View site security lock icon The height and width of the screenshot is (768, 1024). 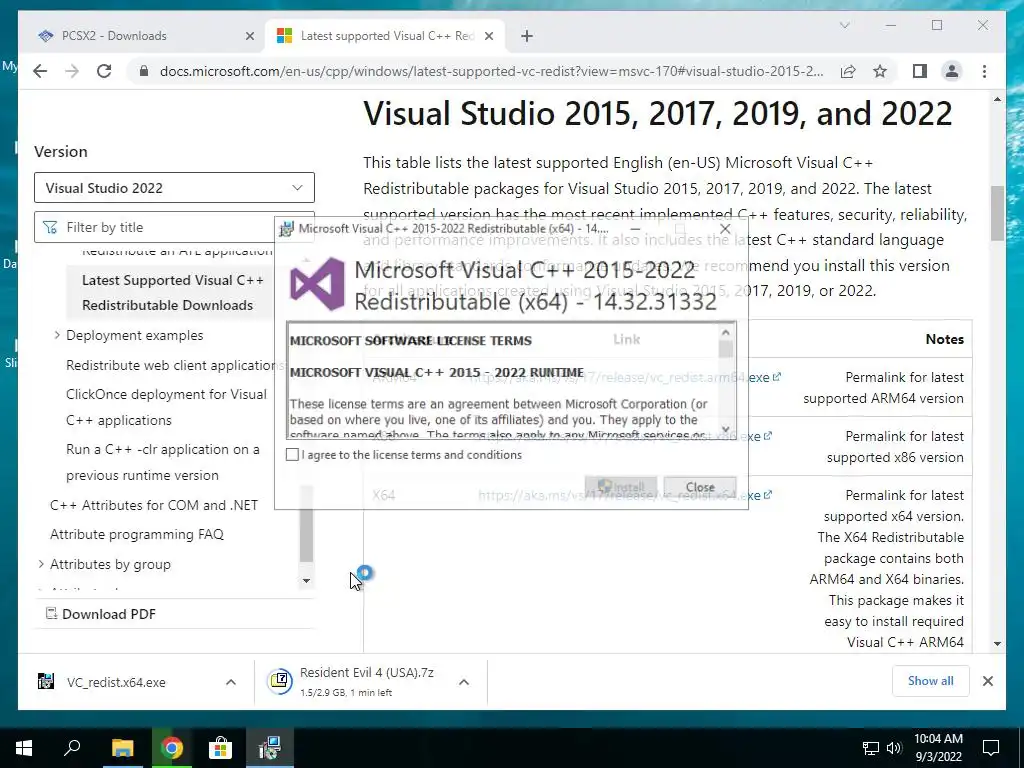[144, 71]
